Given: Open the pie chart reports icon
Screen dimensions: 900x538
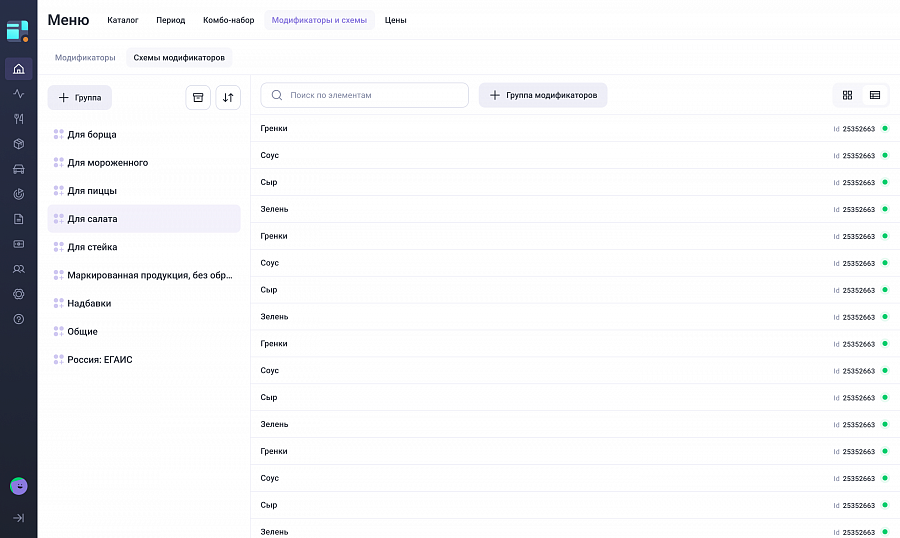Looking at the screenshot, I should click(18, 194).
